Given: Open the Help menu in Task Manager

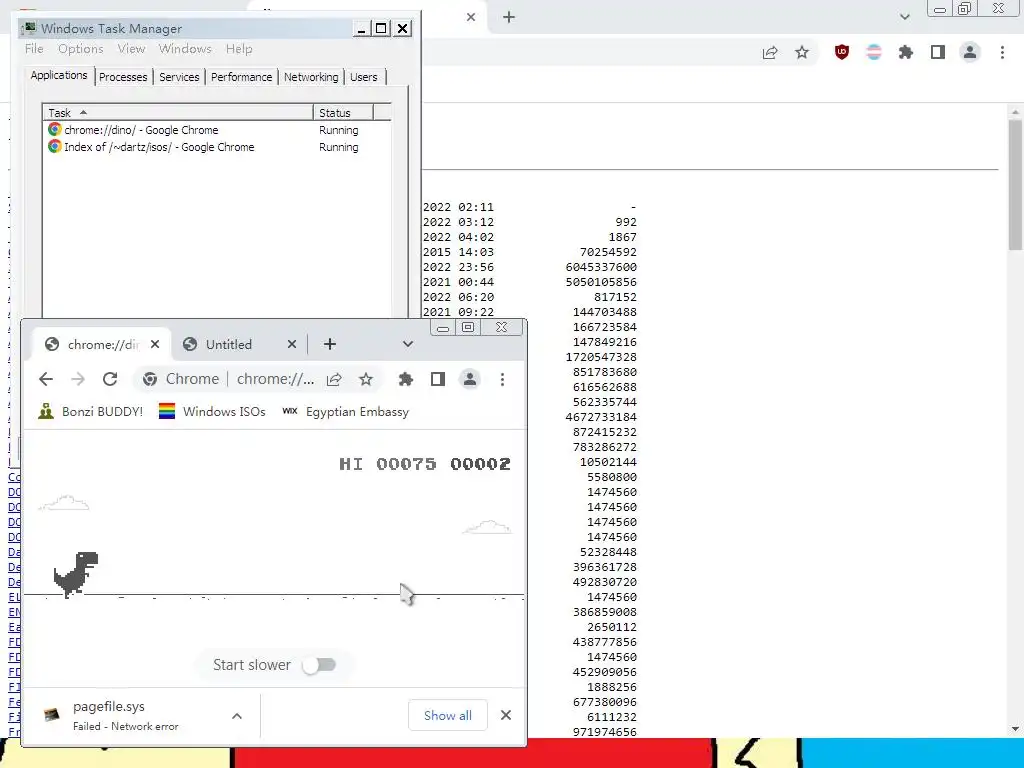Looking at the screenshot, I should pyautogui.click(x=239, y=49).
